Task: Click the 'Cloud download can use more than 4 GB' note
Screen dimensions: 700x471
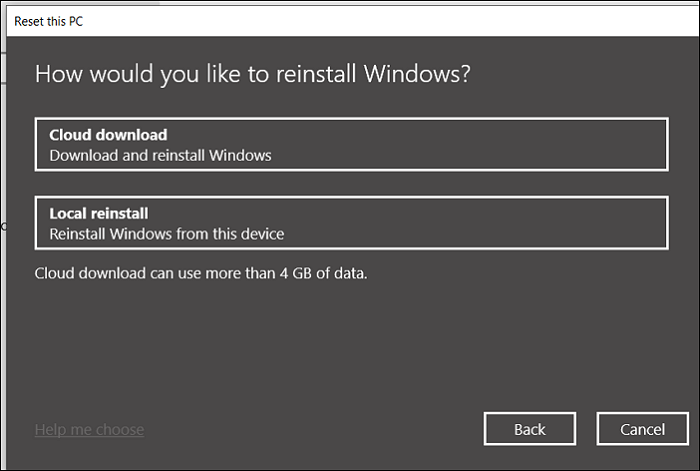Action: (x=201, y=273)
